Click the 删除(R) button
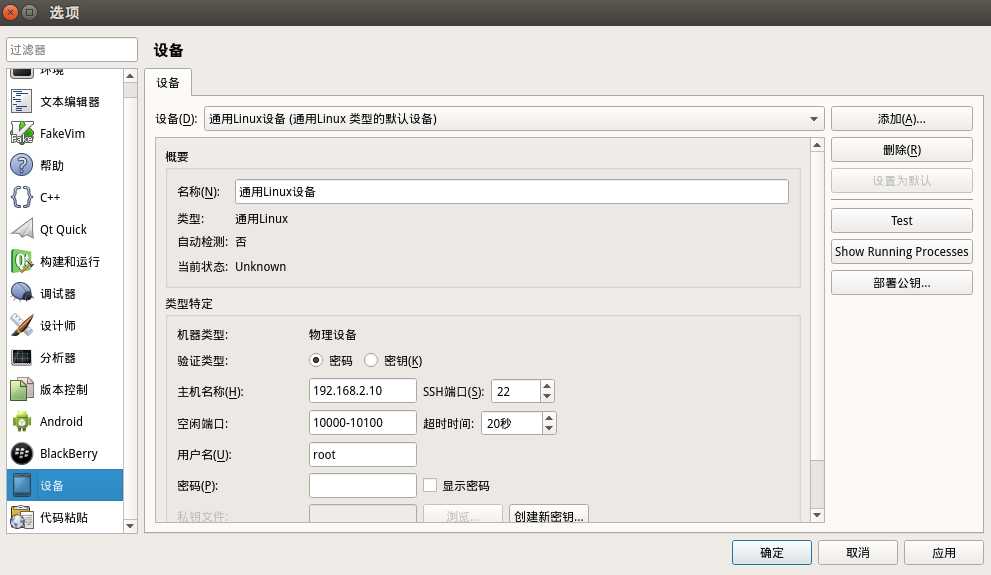 (x=901, y=150)
